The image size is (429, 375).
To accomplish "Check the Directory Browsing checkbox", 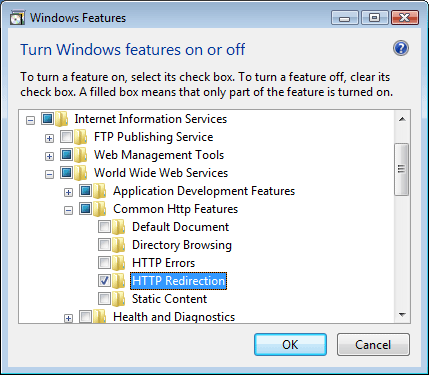I will [104, 244].
